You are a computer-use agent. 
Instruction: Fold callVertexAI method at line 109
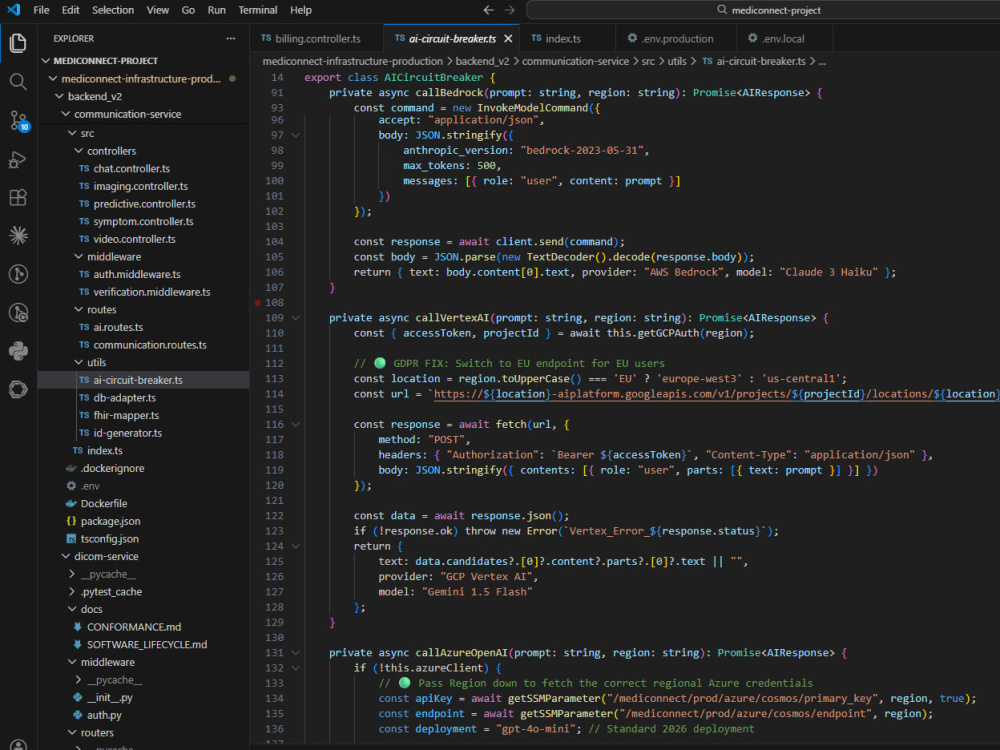tap(295, 318)
